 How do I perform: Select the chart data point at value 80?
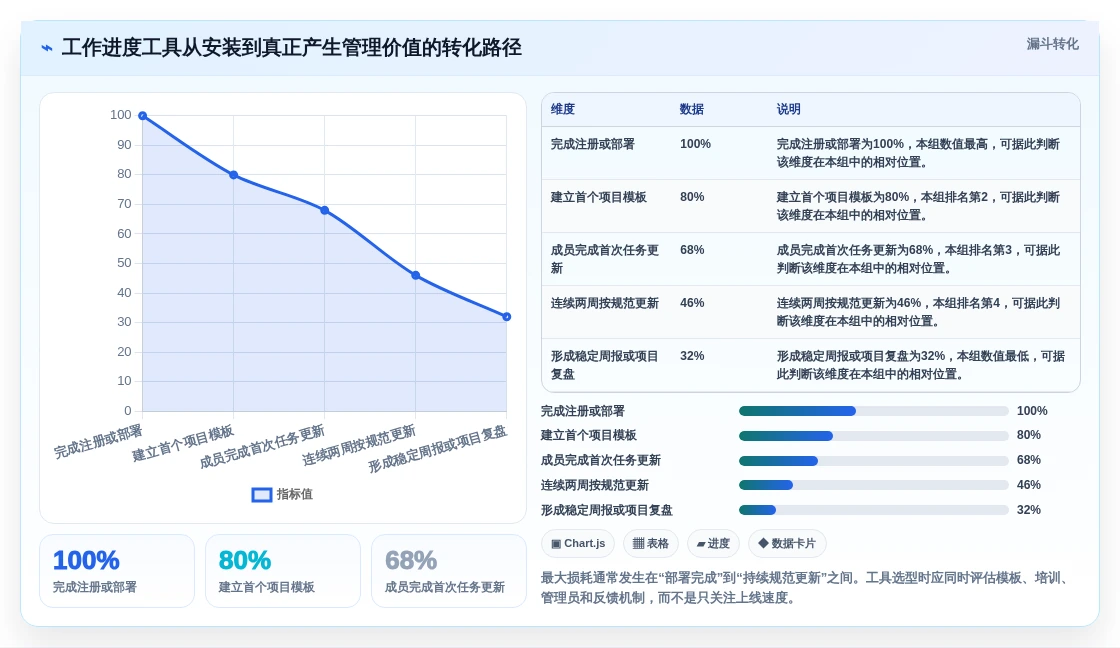tap(234, 175)
